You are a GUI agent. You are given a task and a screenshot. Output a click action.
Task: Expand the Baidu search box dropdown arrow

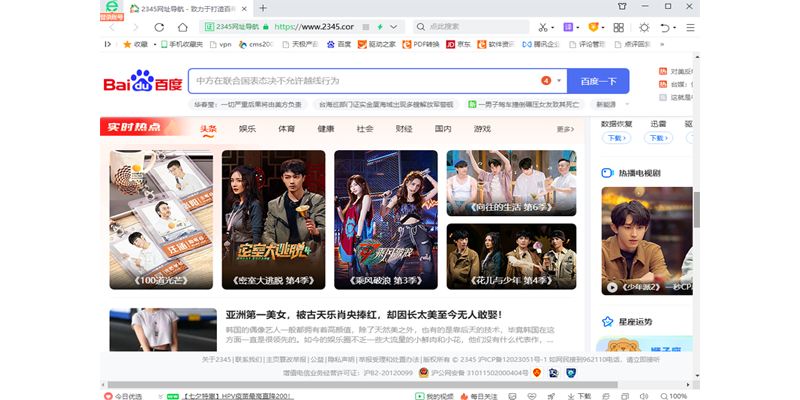point(559,81)
